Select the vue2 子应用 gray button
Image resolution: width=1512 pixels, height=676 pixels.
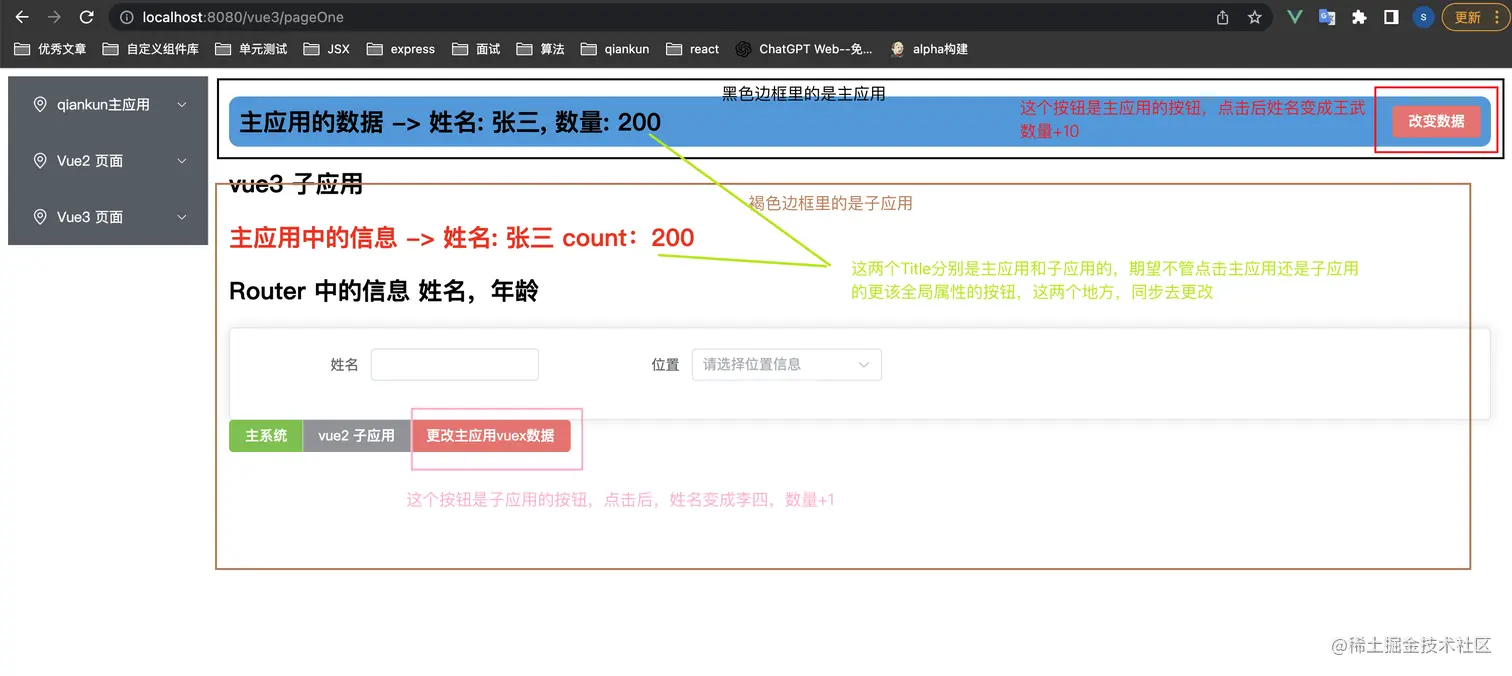tap(357, 436)
